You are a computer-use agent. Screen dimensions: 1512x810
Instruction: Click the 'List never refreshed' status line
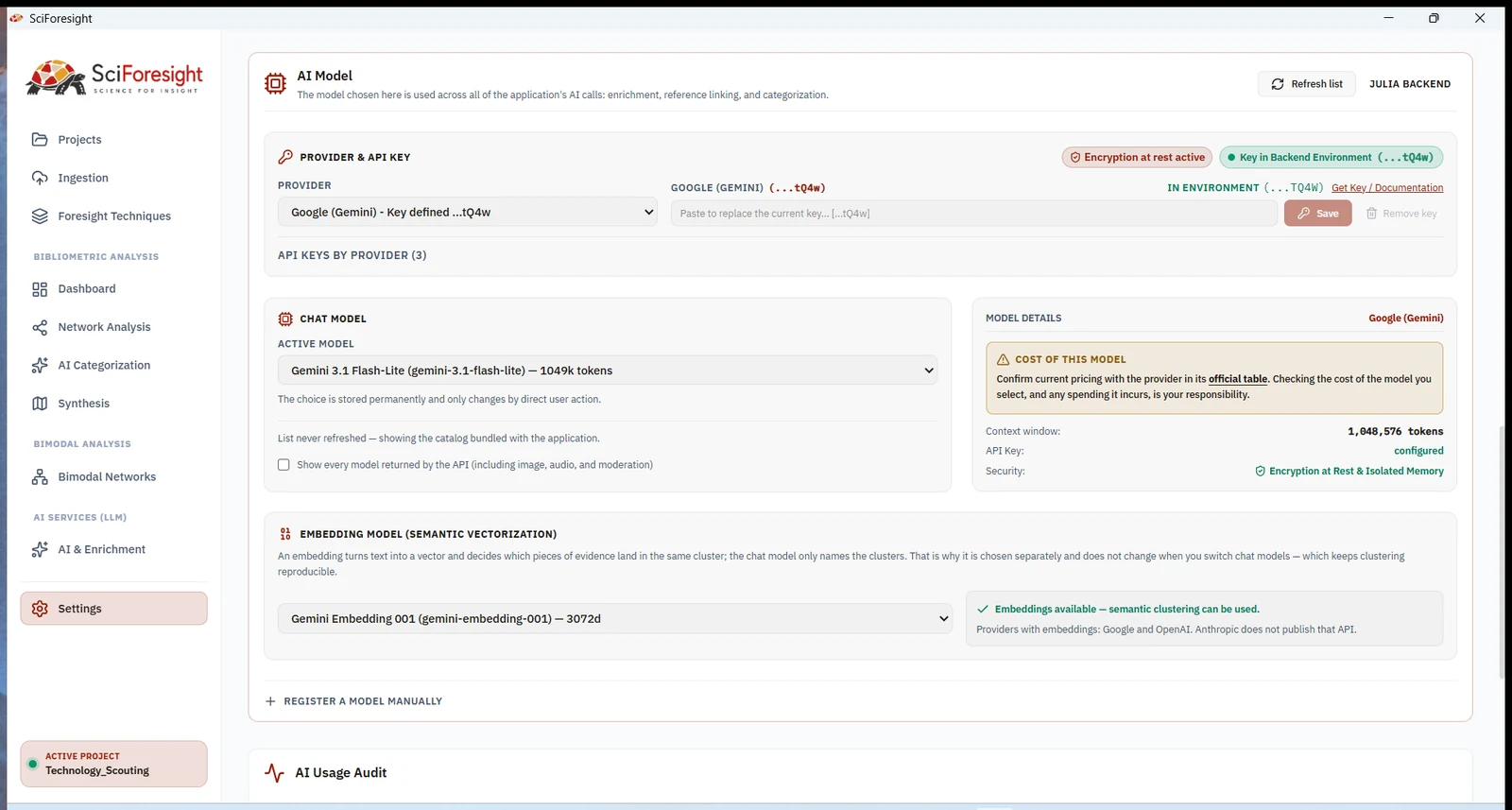point(438,439)
